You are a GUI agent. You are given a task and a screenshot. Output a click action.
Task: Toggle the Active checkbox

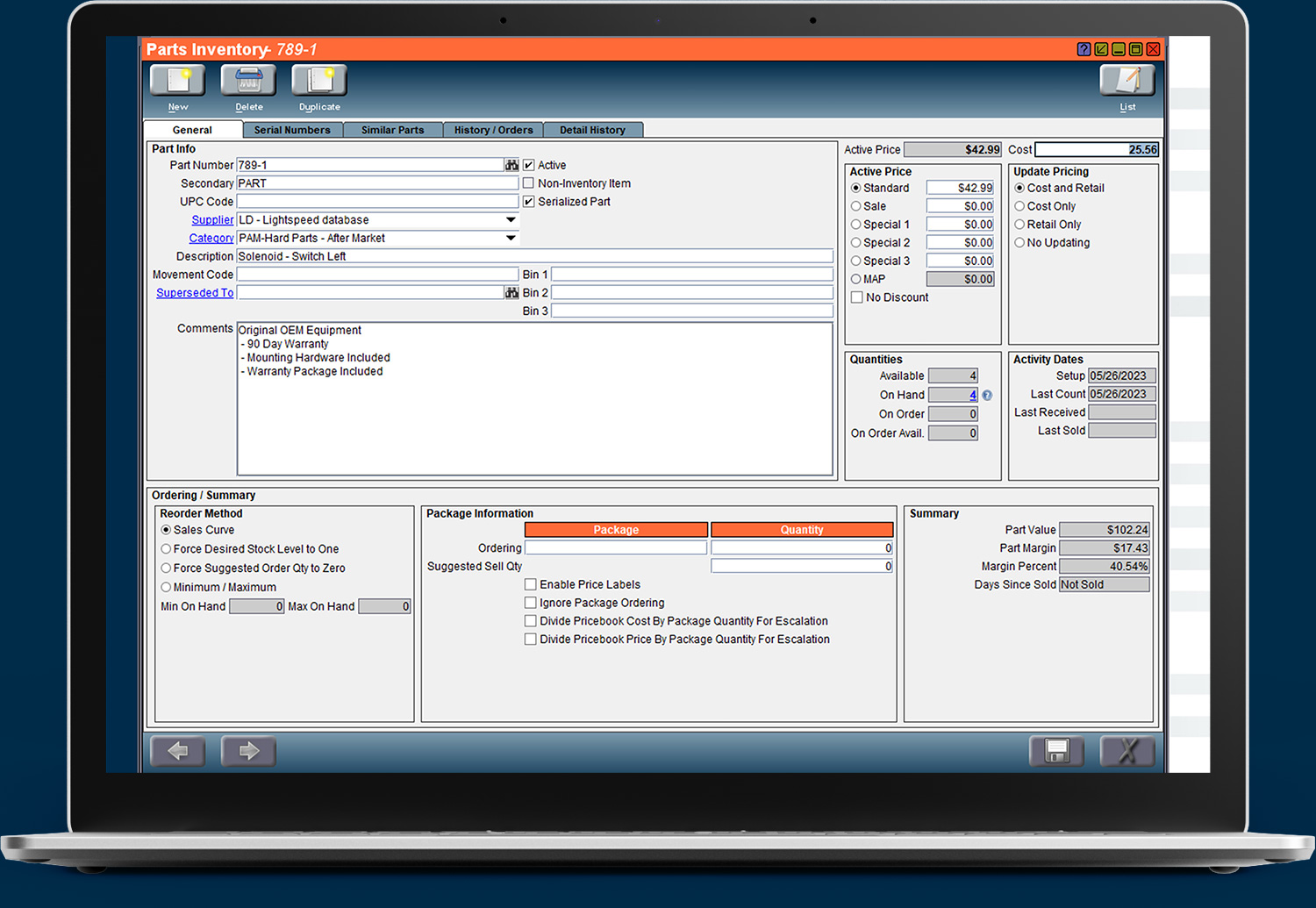coord(529,165)
